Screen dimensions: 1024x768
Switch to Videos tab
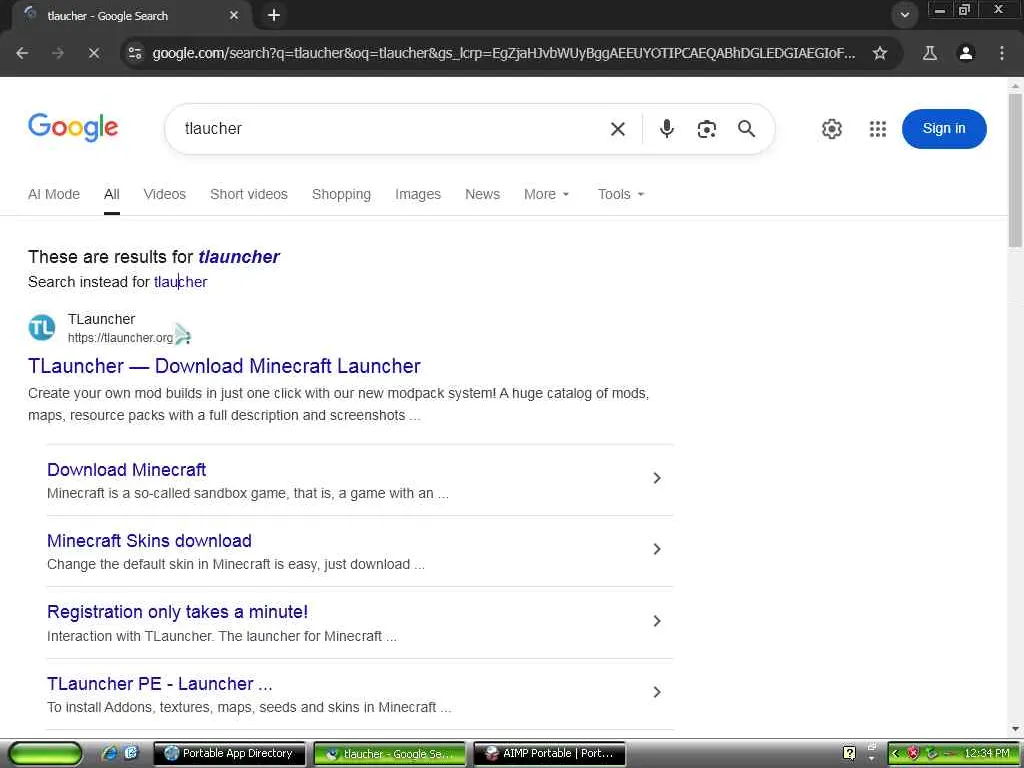165,194
